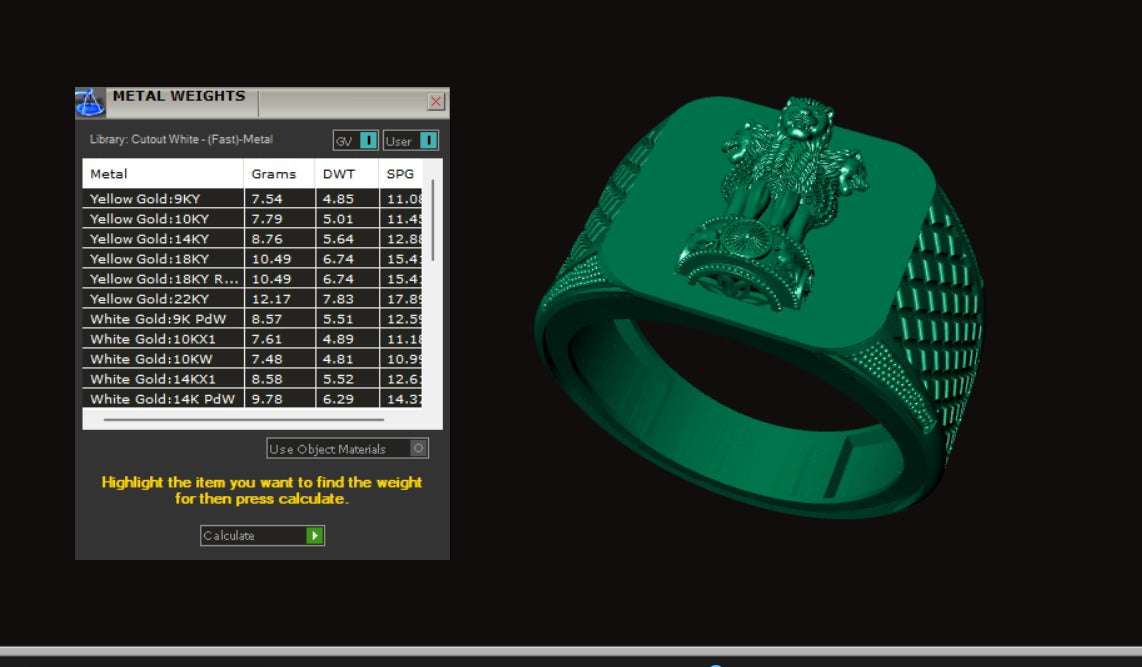The height and width of the screenshot is (667, 1142).
Task: Select the Yellow Gold:10KY row
Action: tap(252, 218)
